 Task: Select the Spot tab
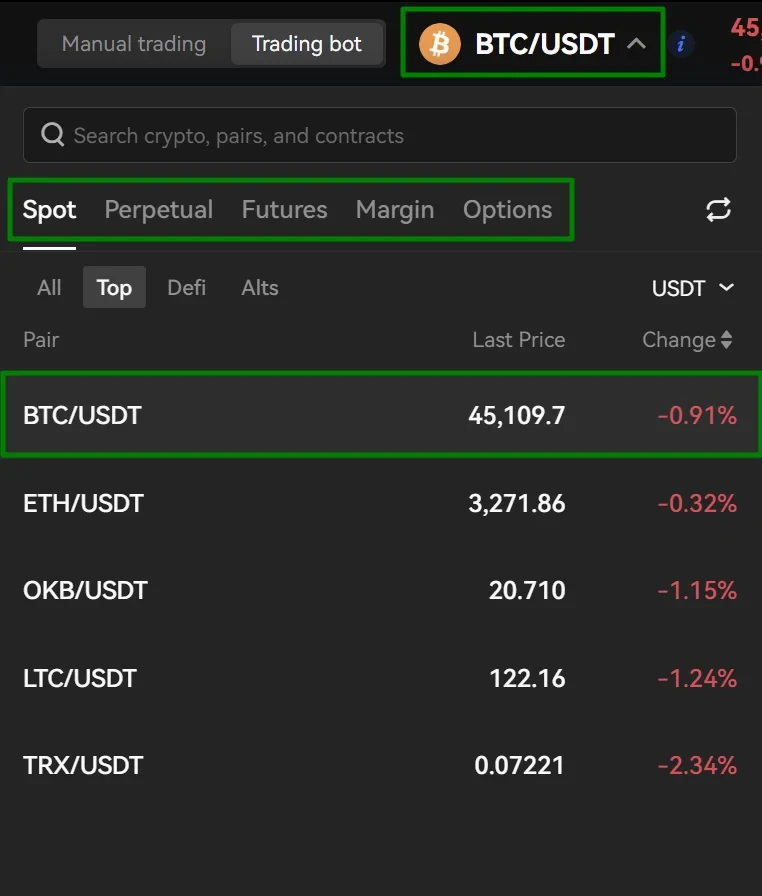coord(49,210)
